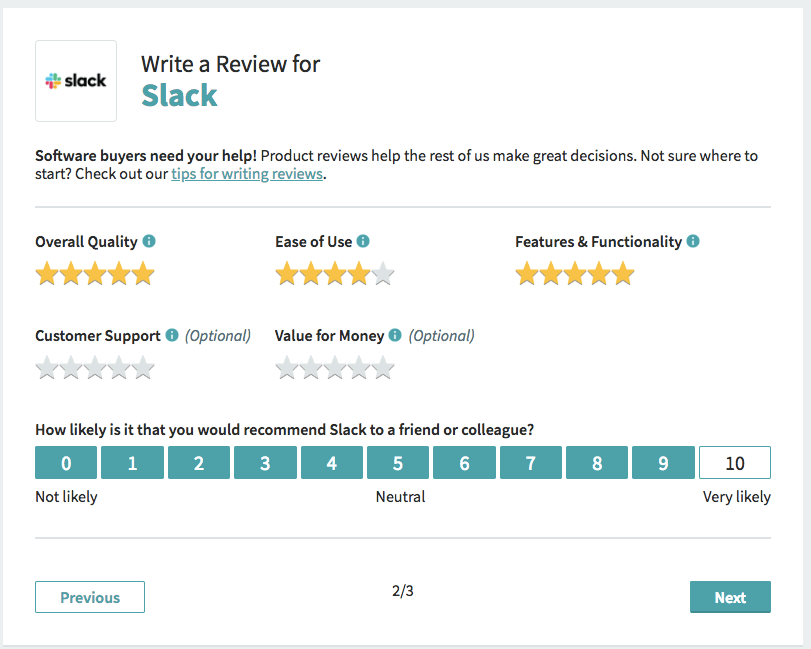Set Ease of Use to five stars
Screen dimensions: 811x649
point(383,274)
